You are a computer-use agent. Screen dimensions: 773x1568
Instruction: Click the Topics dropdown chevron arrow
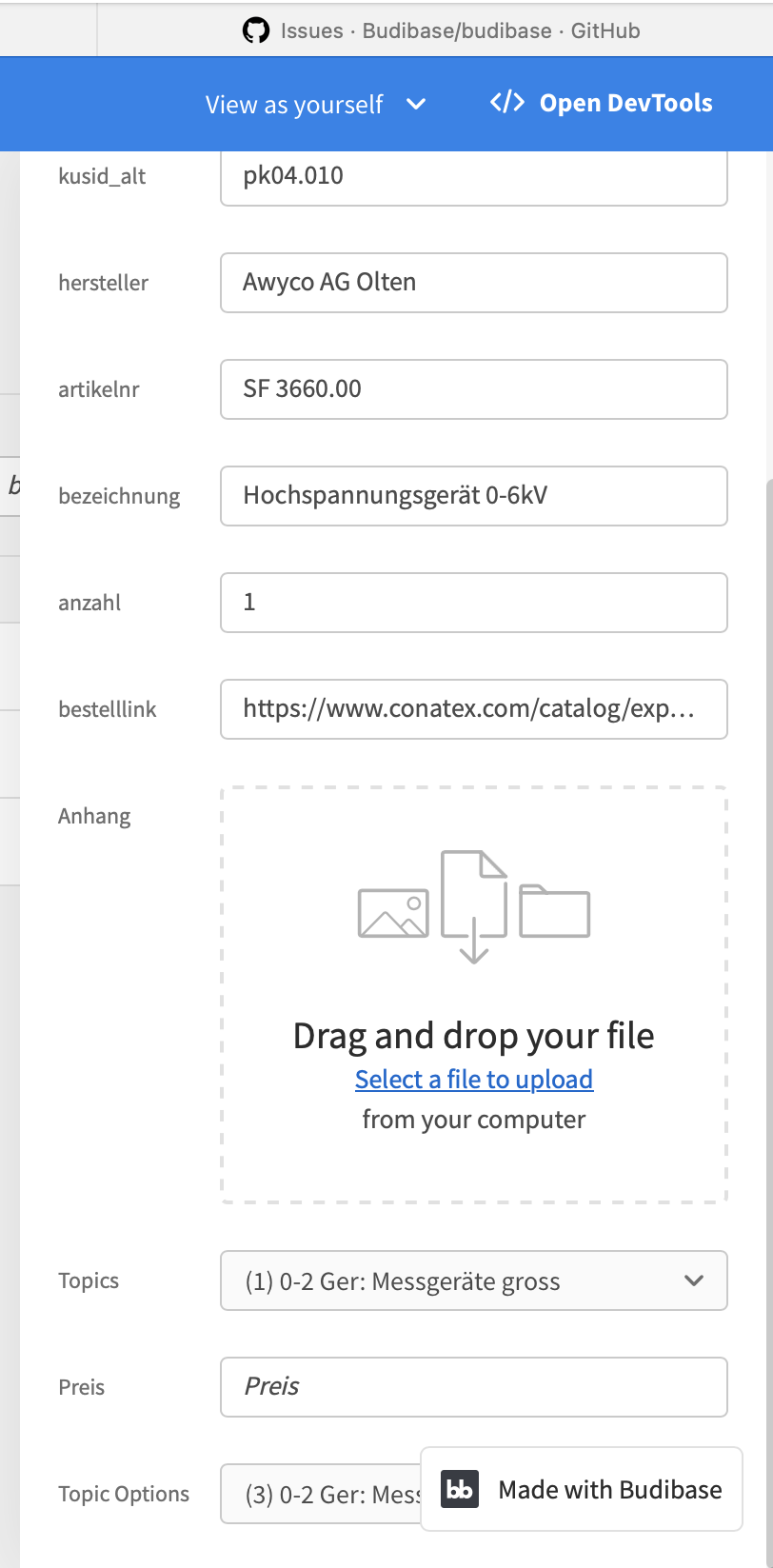[x=694, y=1280]
